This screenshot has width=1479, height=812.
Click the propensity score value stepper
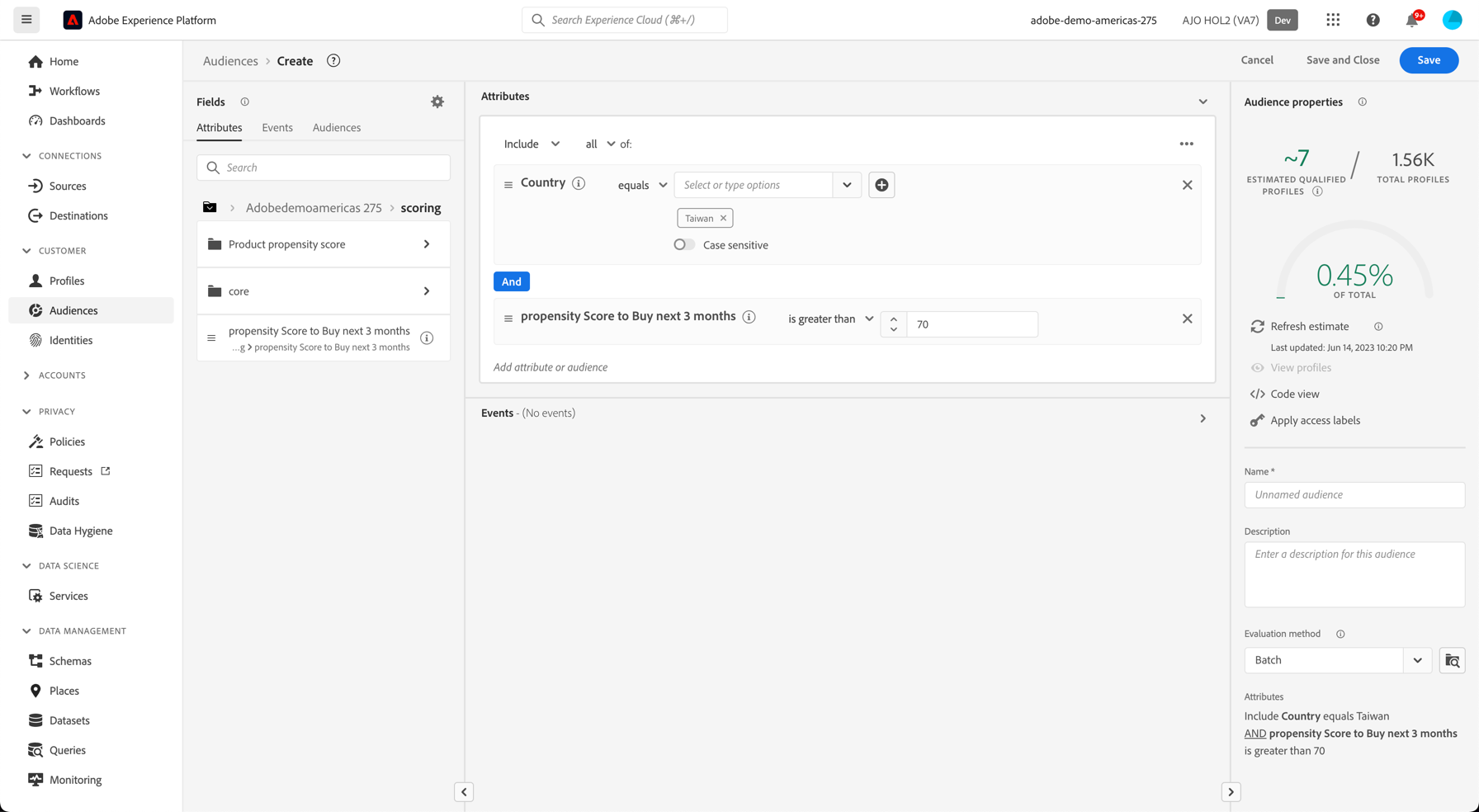(894, 324)
